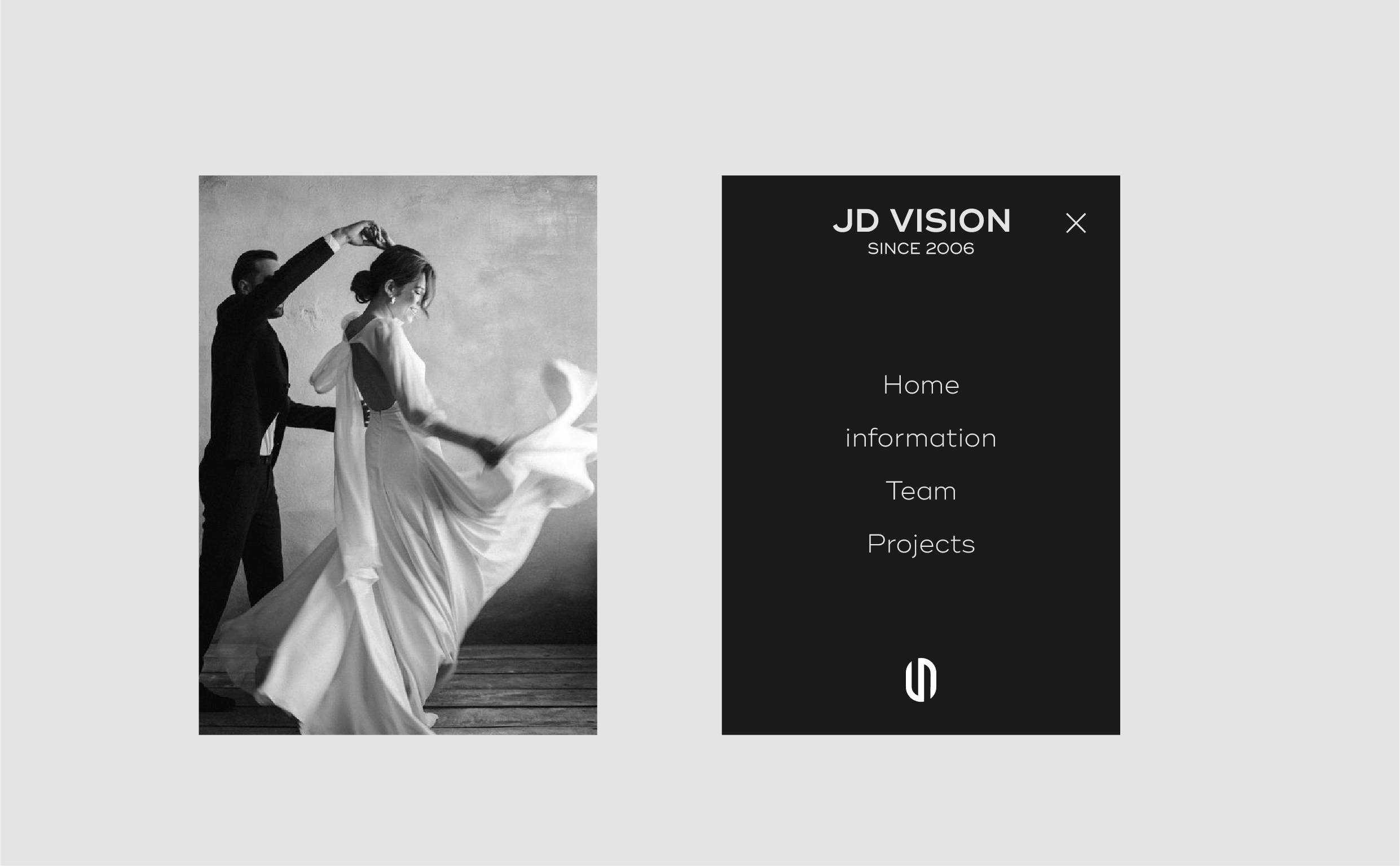The image size is (1400, 866).
Task: Select the letters JD in the logo
Action: pyautogui.click(x=856, y=221)
